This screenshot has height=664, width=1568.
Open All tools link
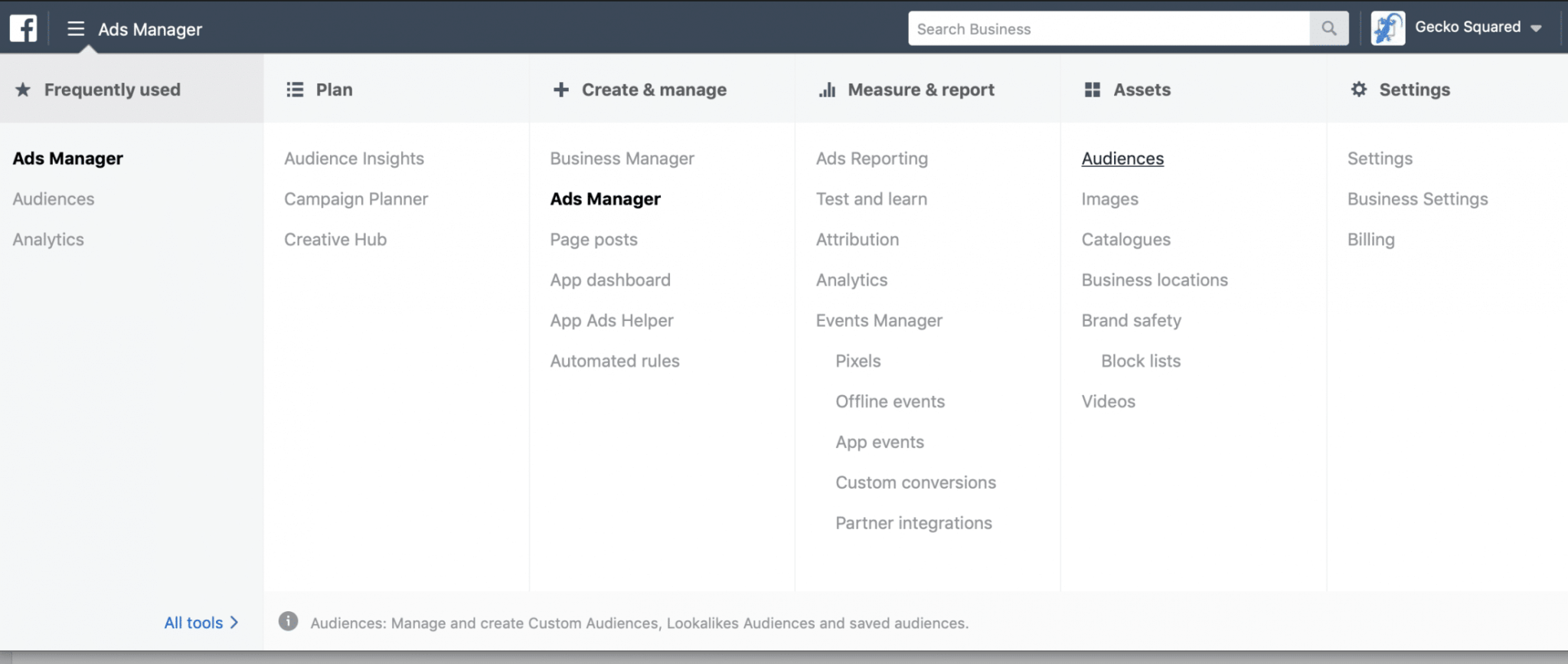[201, 623]
